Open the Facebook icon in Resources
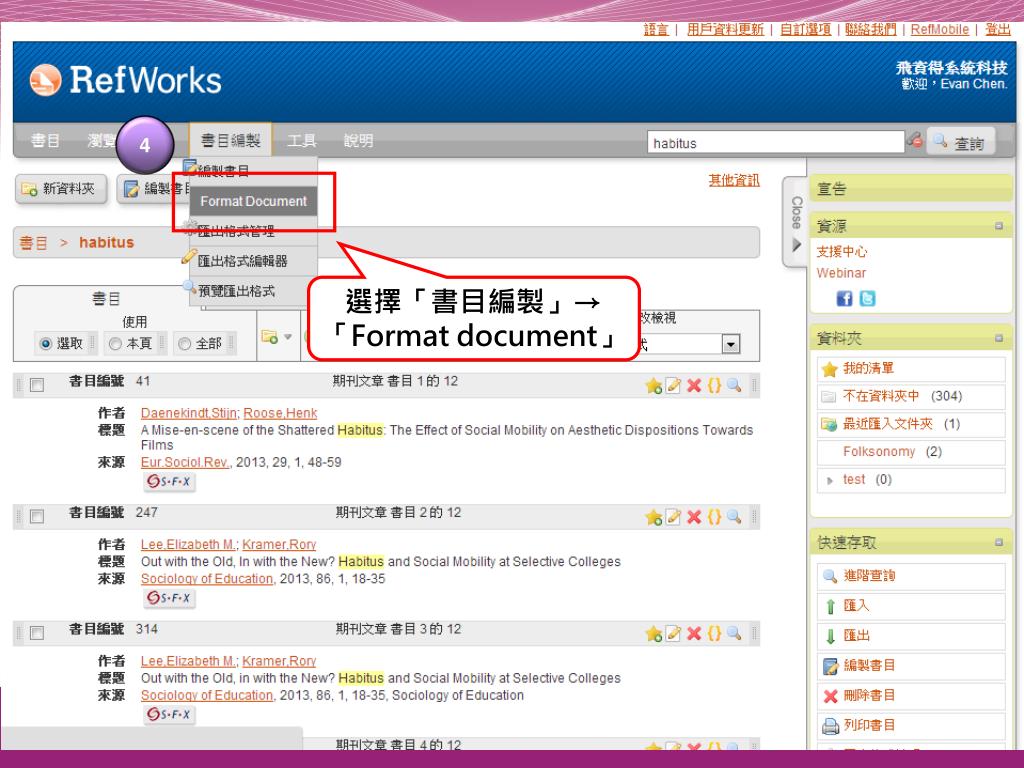Image resolution: width=1024 pixels, height=768 pixels. tap(844, 298)
